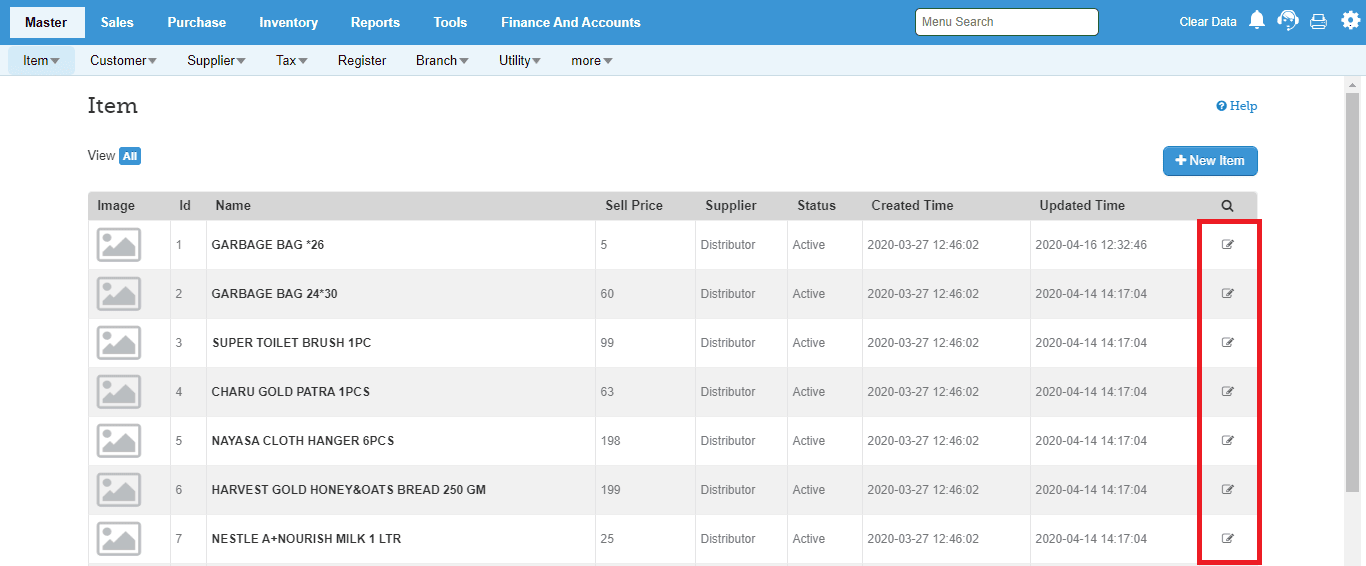1366x566 pixels.
Task: Click image placeholder of NESTLE milk row
Action: (x=119, y=539)
